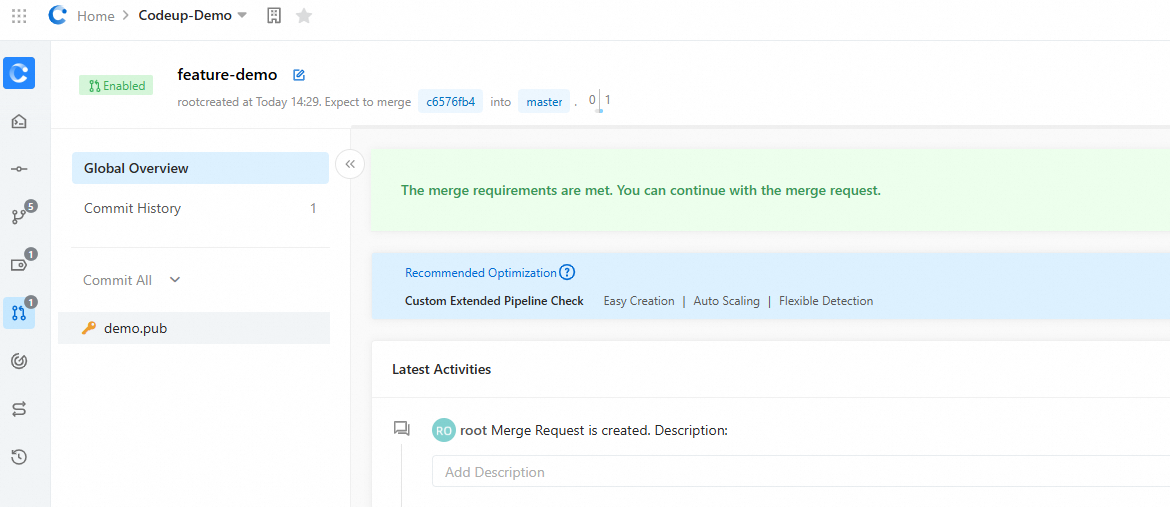The width and height of the screenshot is (1170, 507).
Task: Open the c6576fb4 source commit link
Action: pos(450,101)
